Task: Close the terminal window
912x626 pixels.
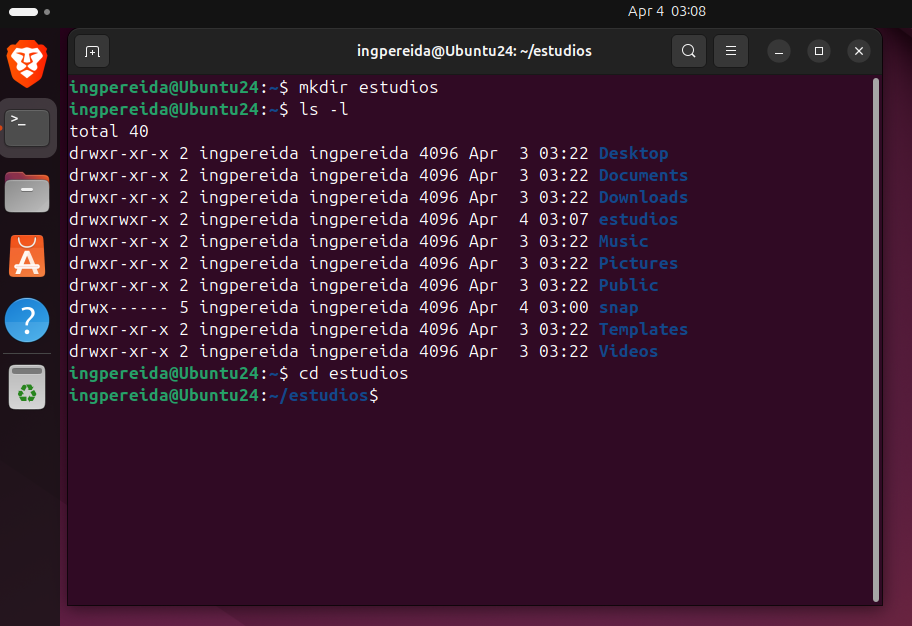Action: point(858,51)
